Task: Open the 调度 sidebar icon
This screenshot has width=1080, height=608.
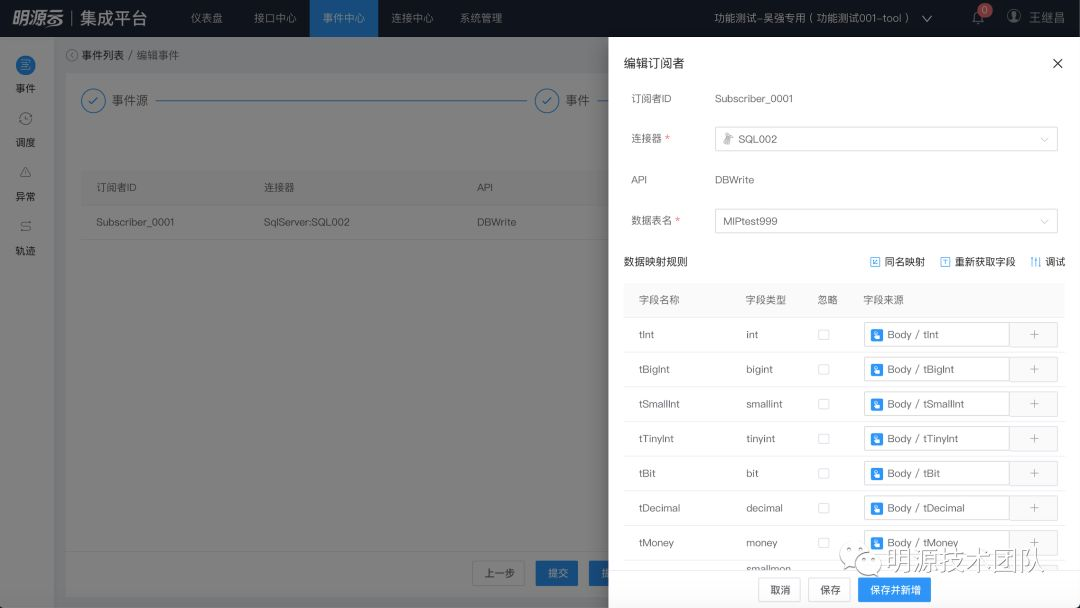Action: [x=25, y=118]
